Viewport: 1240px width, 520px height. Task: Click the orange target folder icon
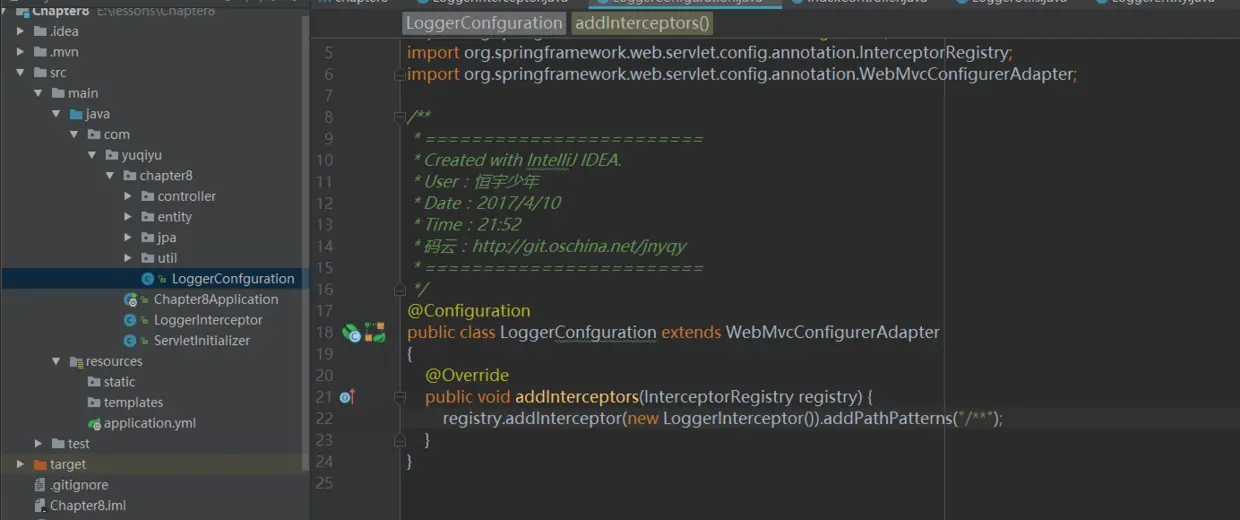pos(40,464)
